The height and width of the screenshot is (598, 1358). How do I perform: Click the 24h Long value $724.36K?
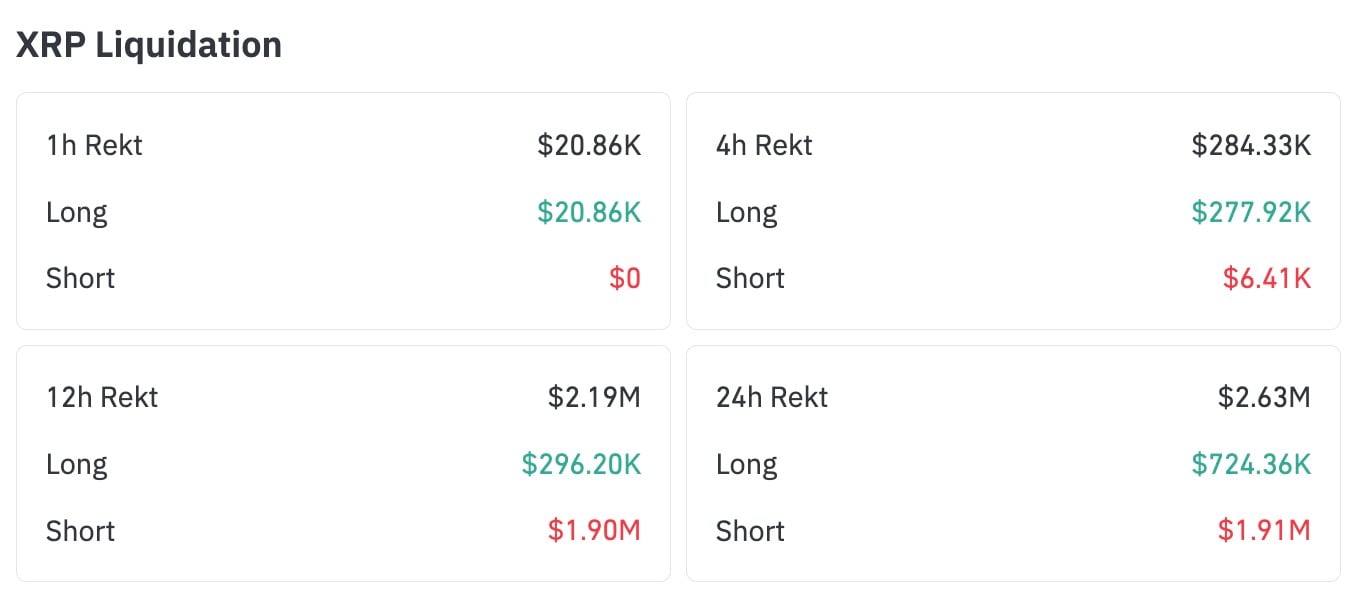[x=1251, y=464]
